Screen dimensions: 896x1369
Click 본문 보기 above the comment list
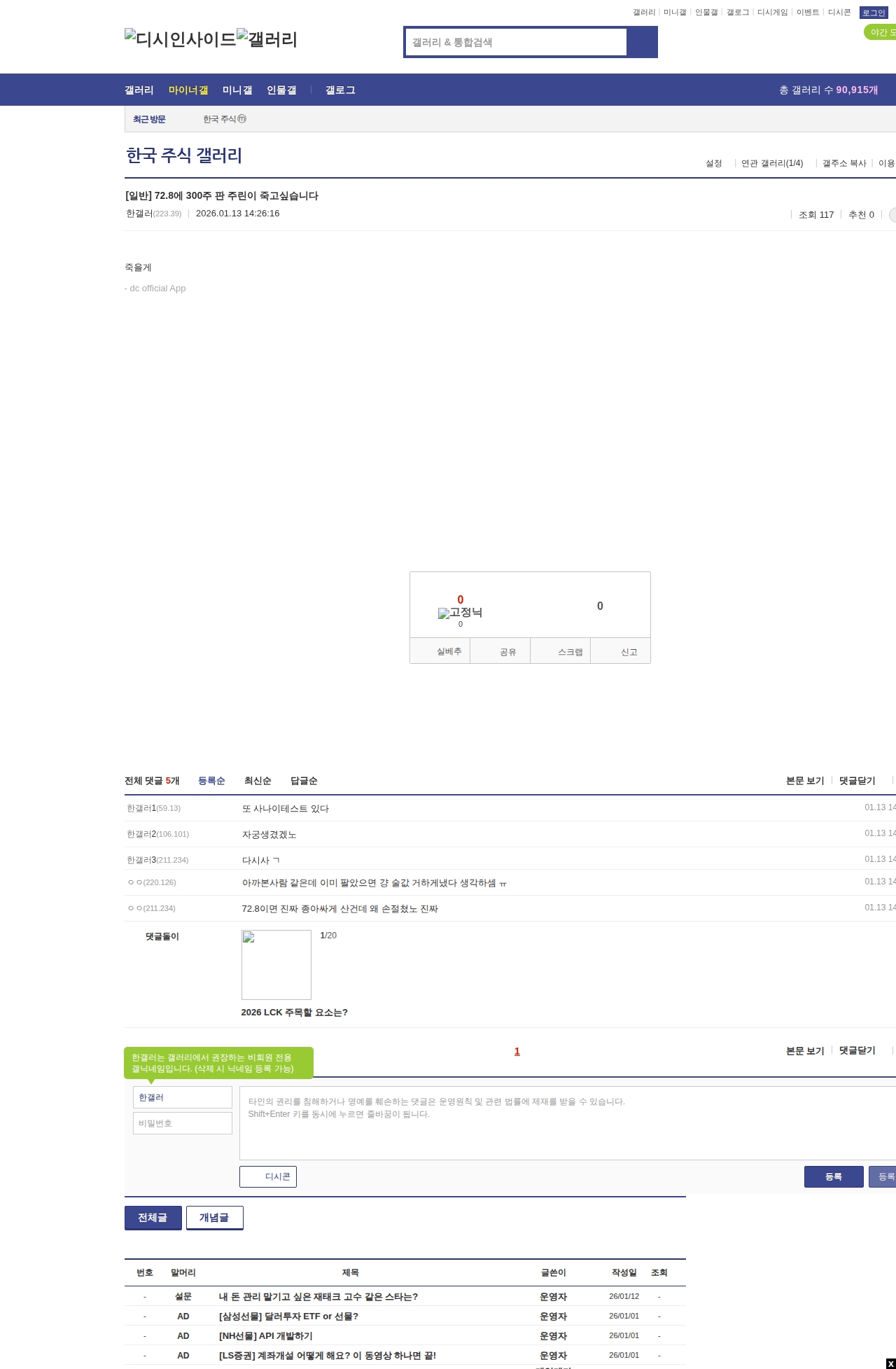(805, 781)
